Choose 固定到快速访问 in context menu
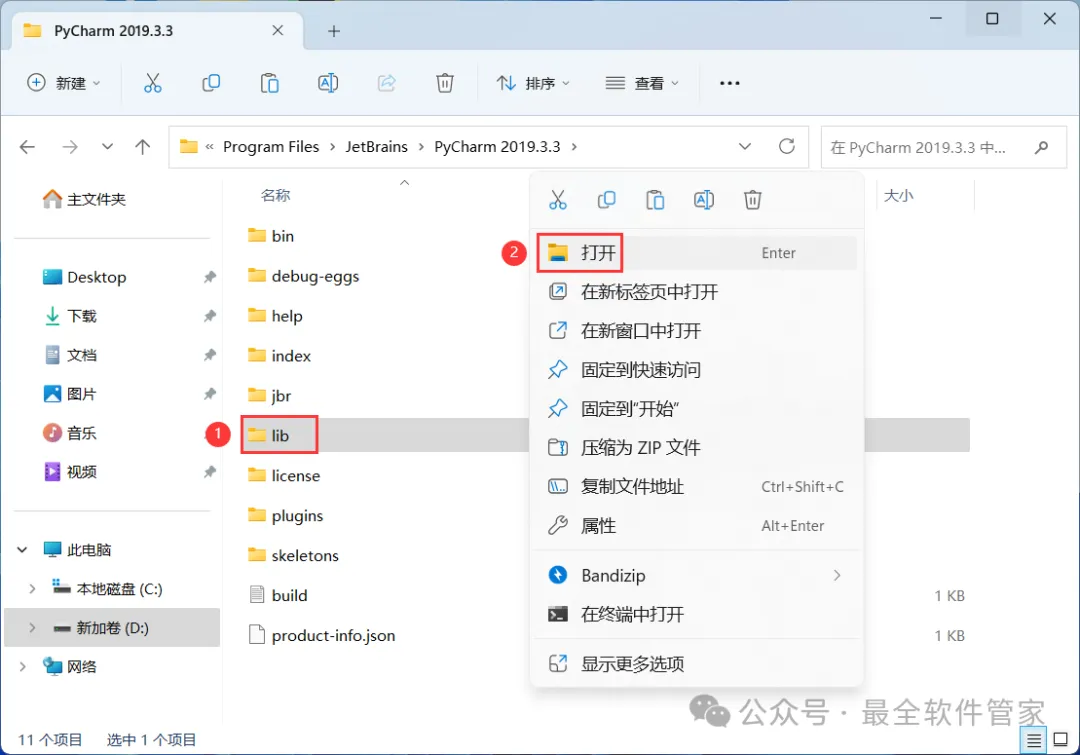This screenshot has width=1080, height=755. pyautogui.click(x=697, y=370)
